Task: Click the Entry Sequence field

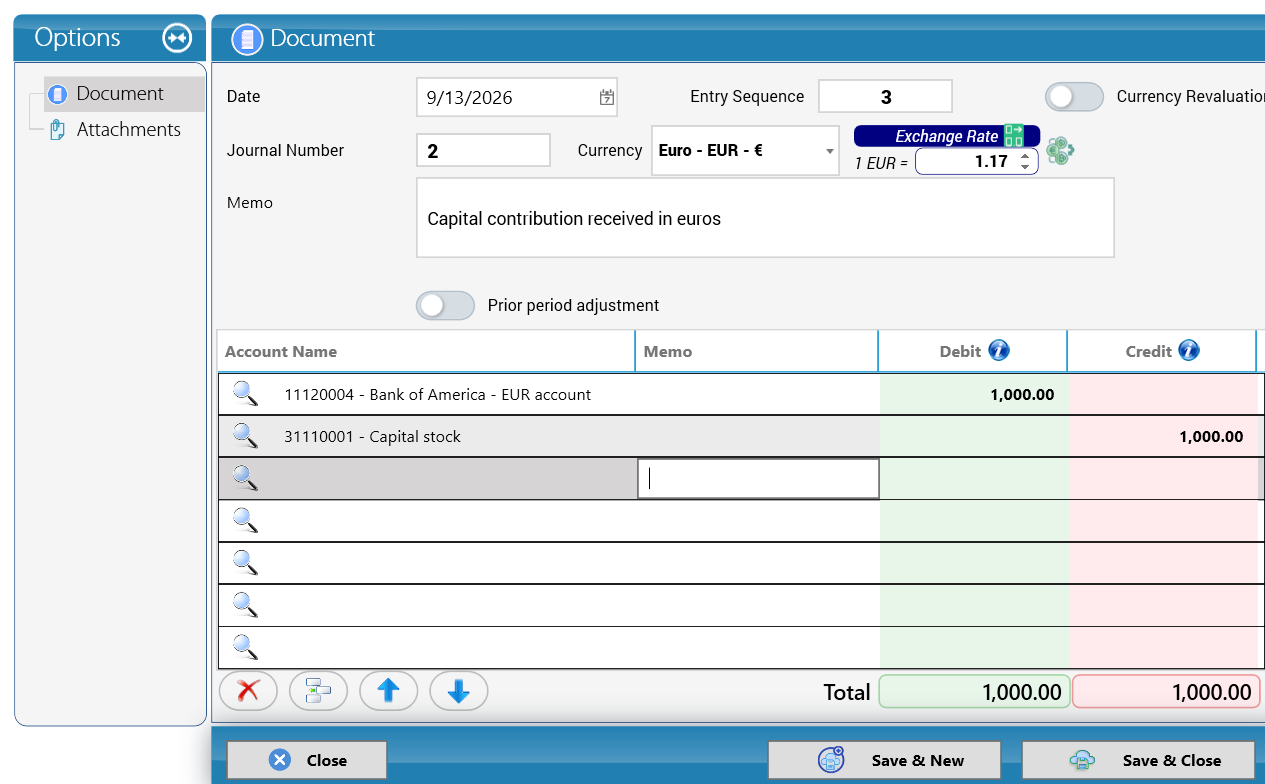Action: 885,97
